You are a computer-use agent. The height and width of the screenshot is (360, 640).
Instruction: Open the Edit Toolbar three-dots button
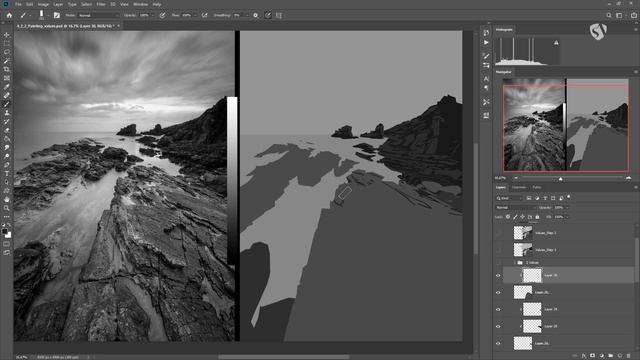tap(7, 217)
